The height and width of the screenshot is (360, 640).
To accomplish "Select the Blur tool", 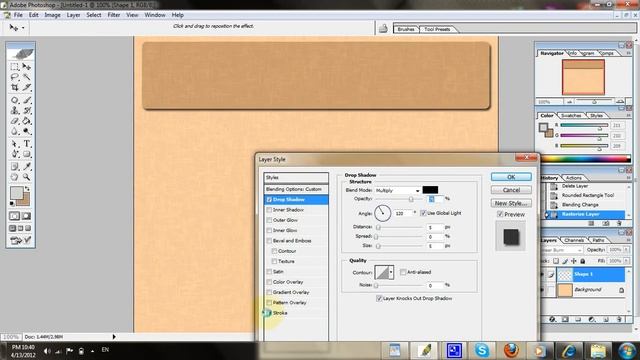I will tap(15, 131).
